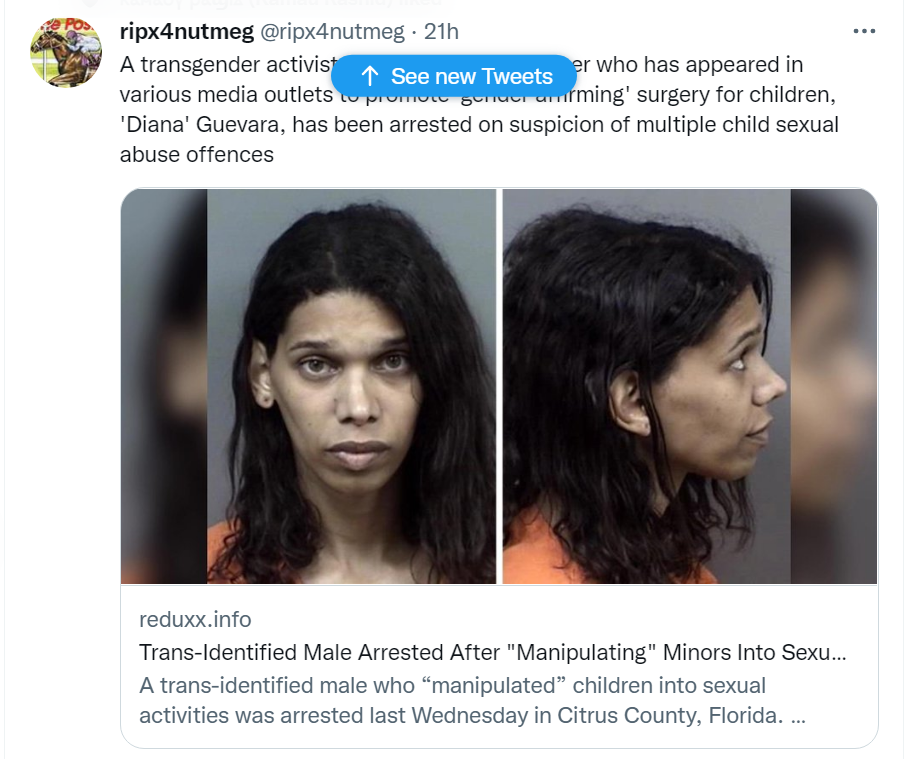Load new posts with See new Tweets
Viewport: 922px width, 759px height.
(453, 76)
